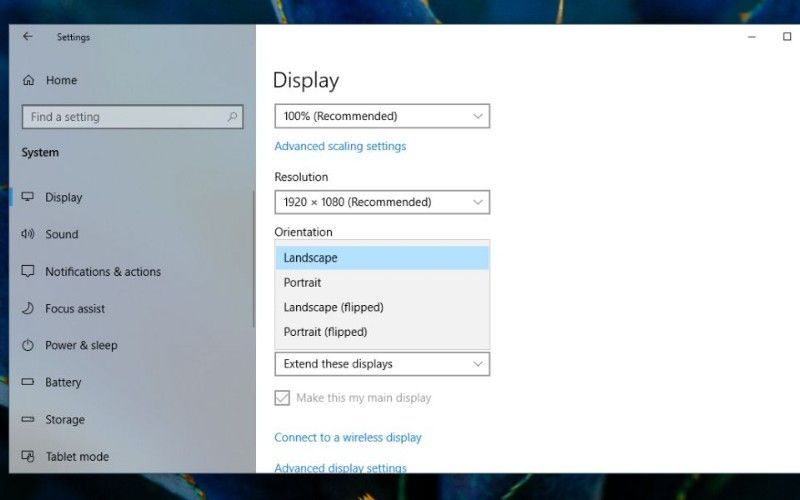
Task: Open Advanced scaling settings link
Action: (x=340, y=146)
